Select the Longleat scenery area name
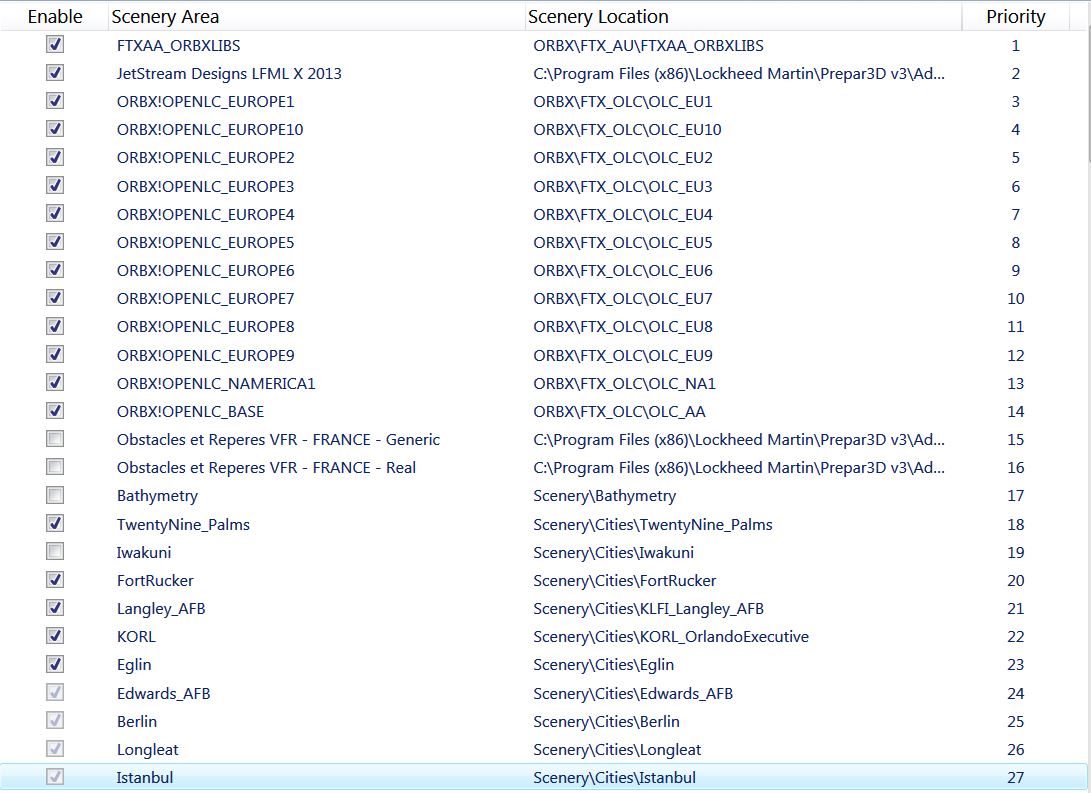This screenshot has height=793, width=1091. (148, 750)
